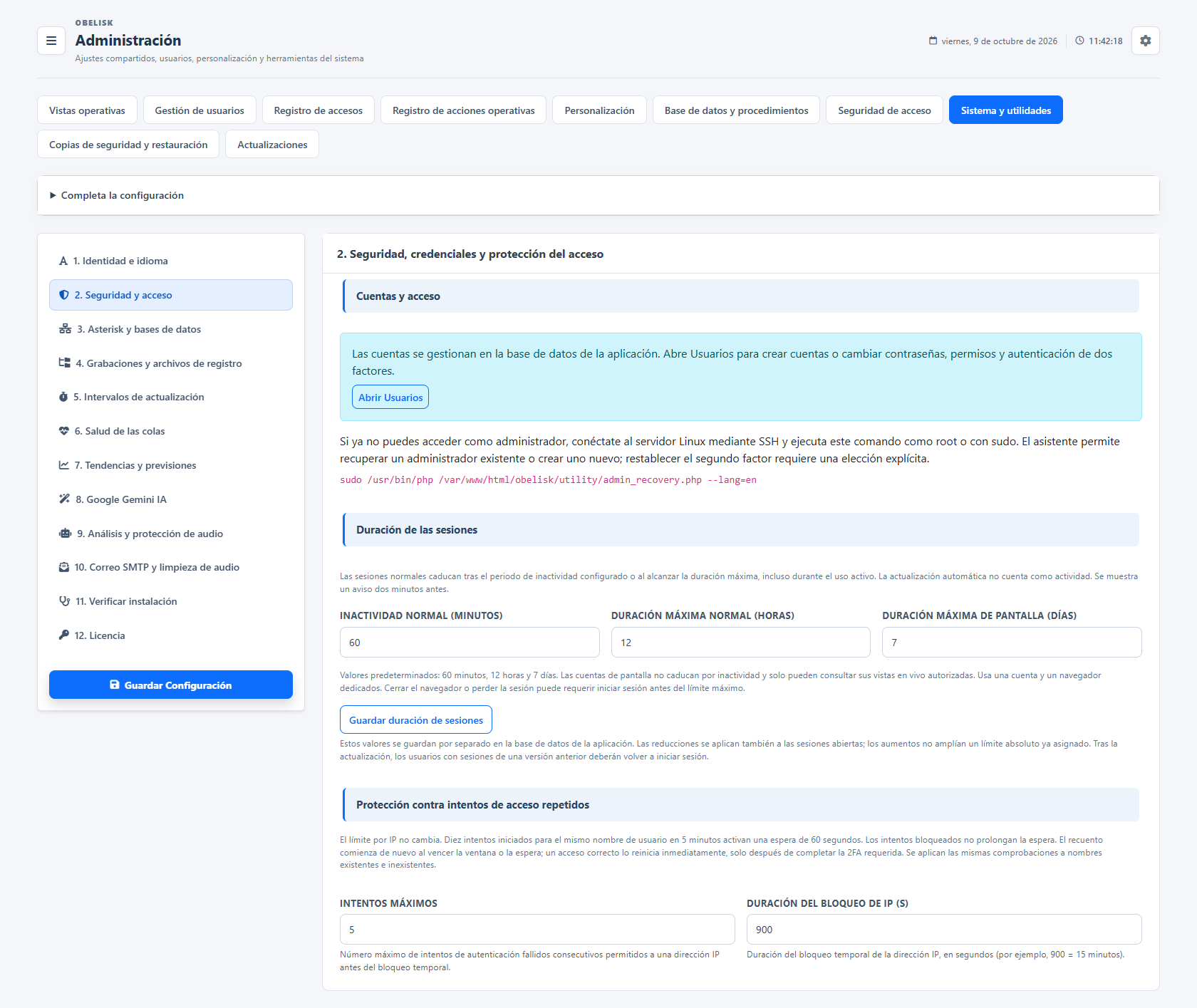Open the Copias de seguridad y restauración tab

[x=128, y=145]
